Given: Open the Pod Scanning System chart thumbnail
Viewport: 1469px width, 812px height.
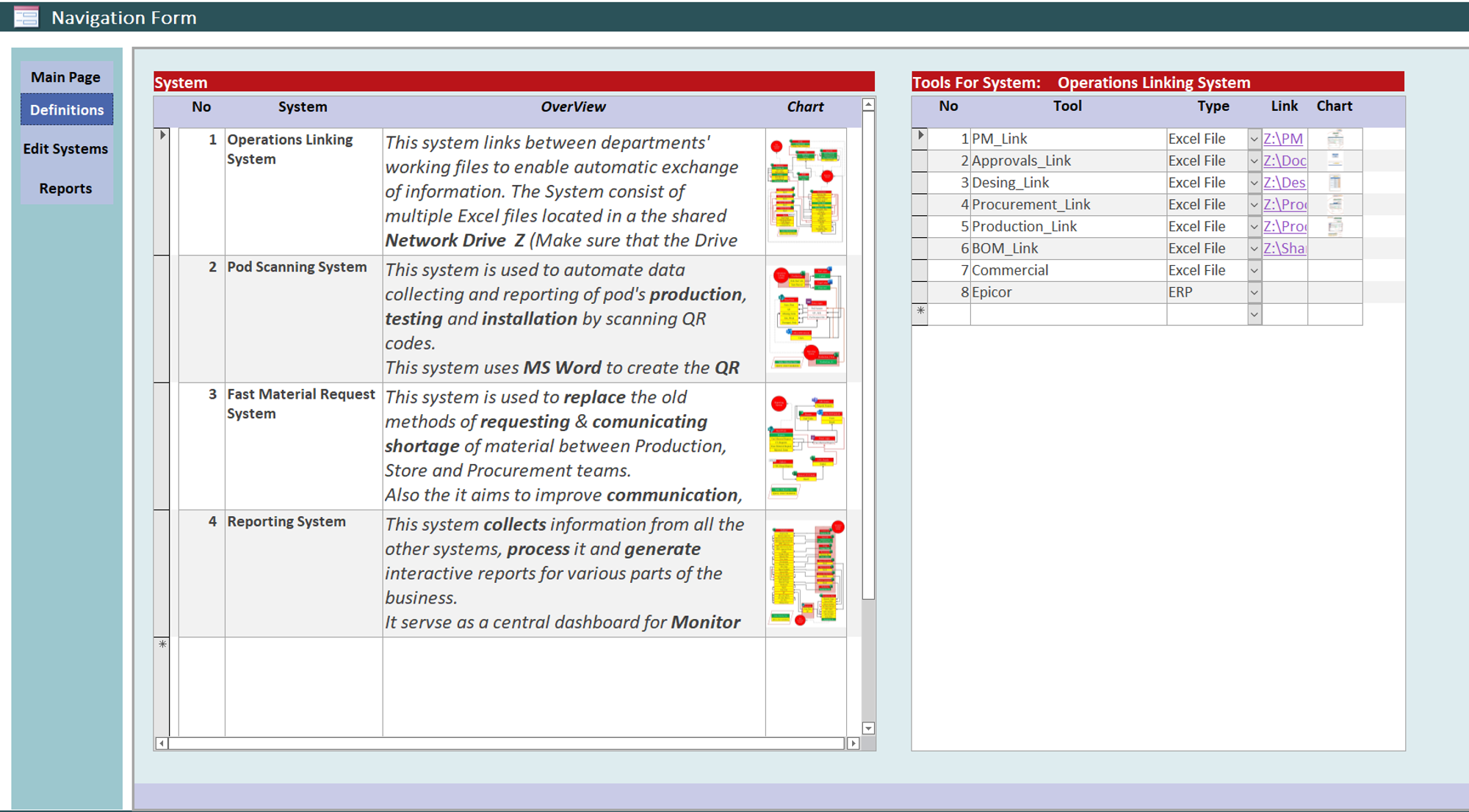Looking at the screenshot, I should pos(805,317).
